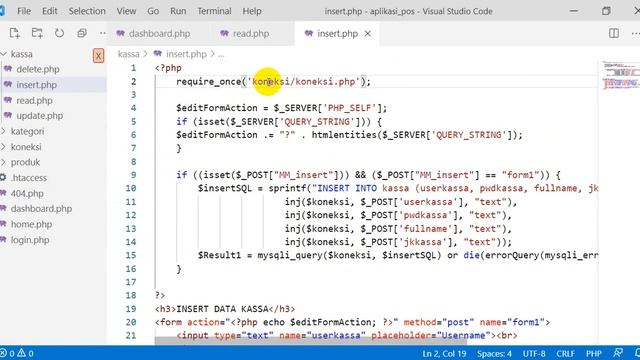The width and height of the screenshot is (640, 360).
Task: Open the Go menu
Action: 153,11
